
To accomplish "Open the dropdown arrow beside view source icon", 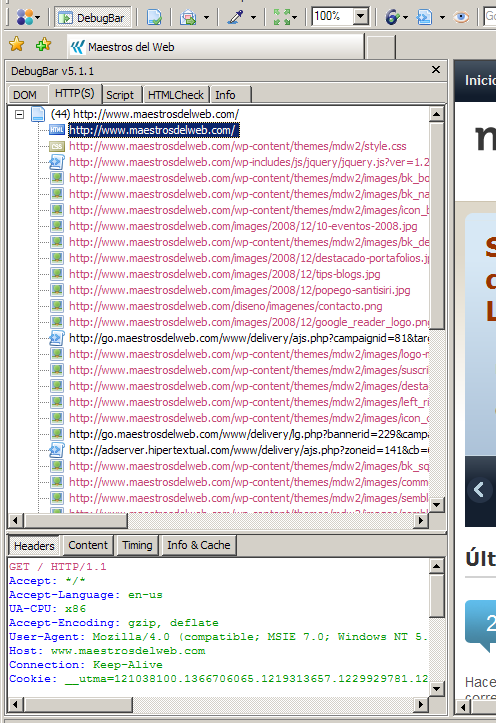I will click(x=443, y=18).
